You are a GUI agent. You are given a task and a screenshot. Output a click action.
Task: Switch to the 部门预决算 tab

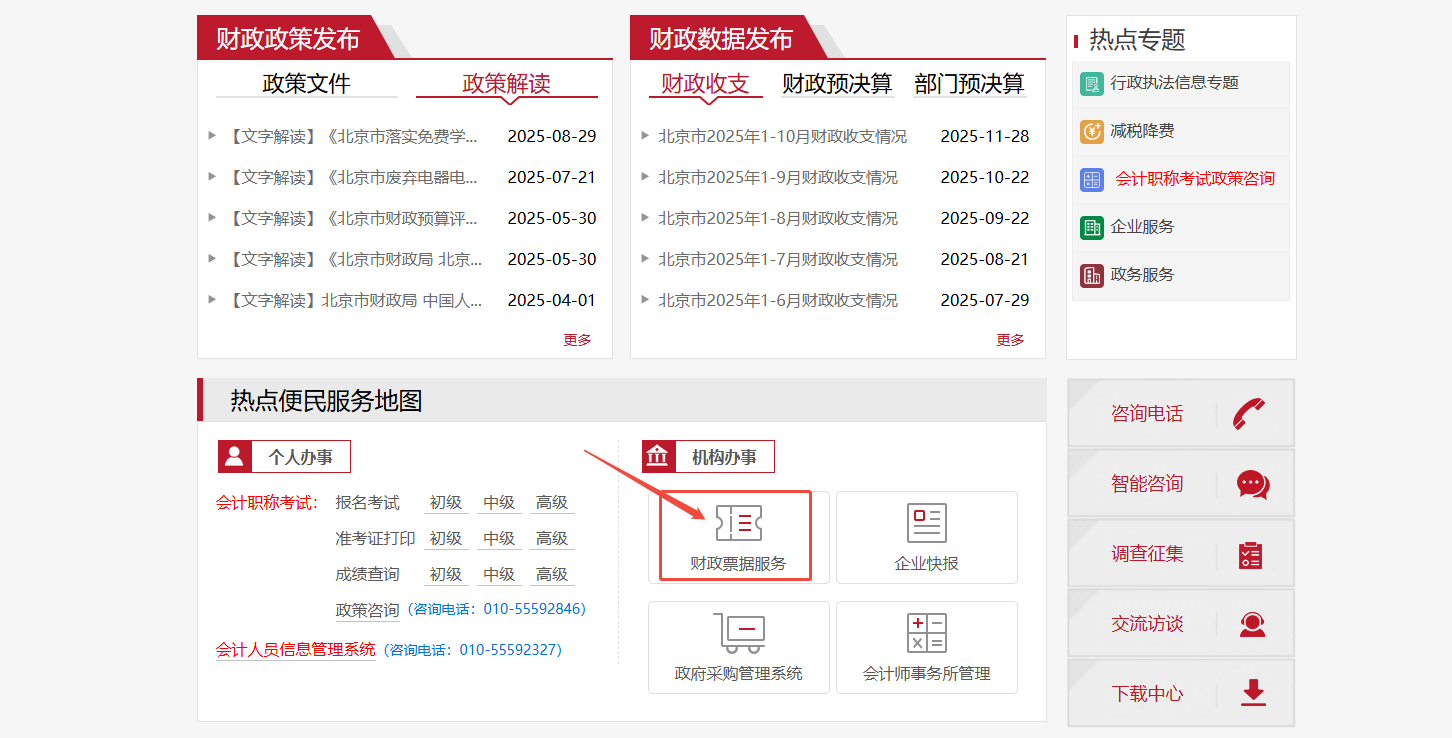tap(969, 84)
